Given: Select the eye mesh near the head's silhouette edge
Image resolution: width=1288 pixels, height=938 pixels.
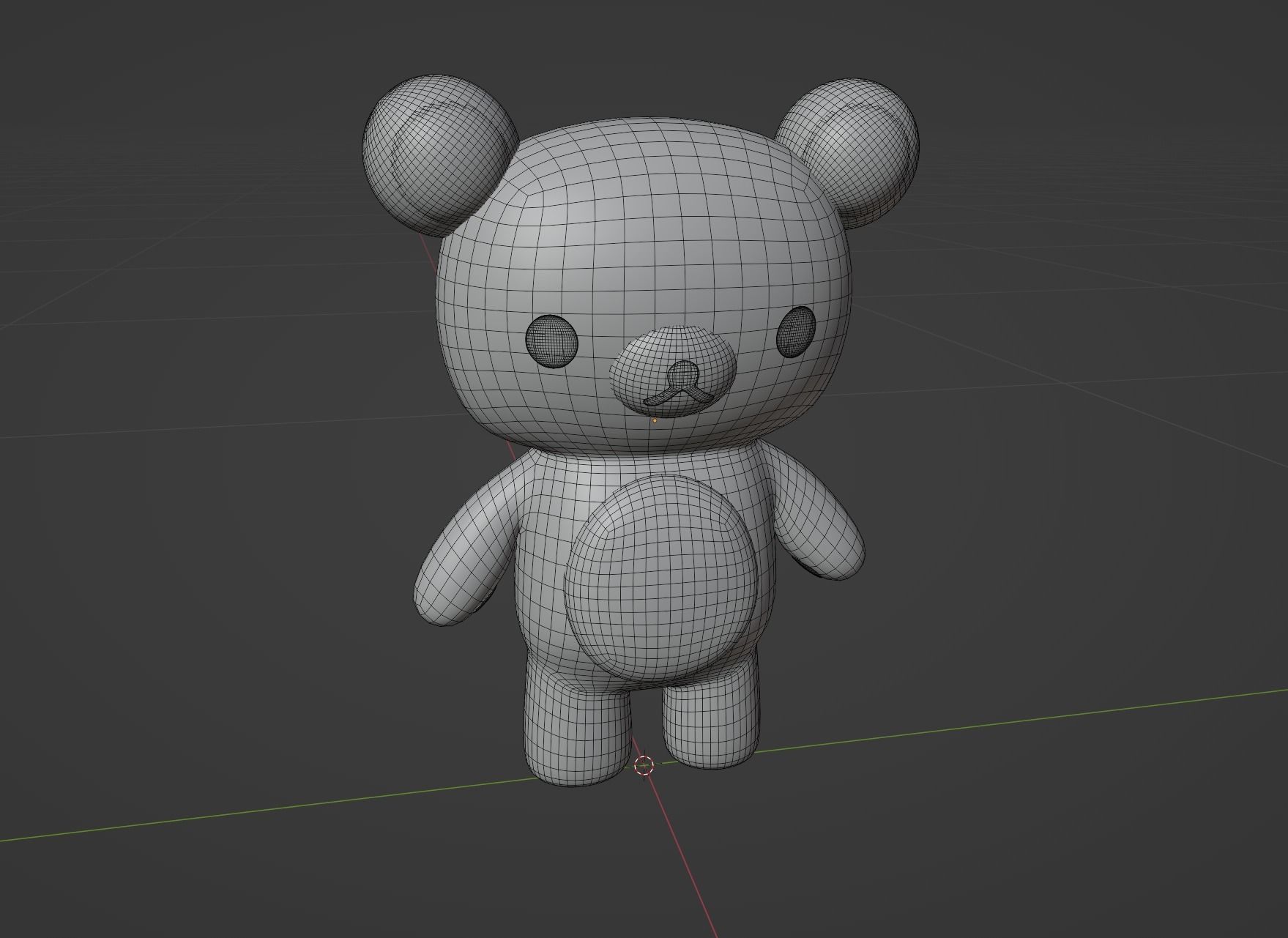Looking at the screenshot, I should click(796, 332).
